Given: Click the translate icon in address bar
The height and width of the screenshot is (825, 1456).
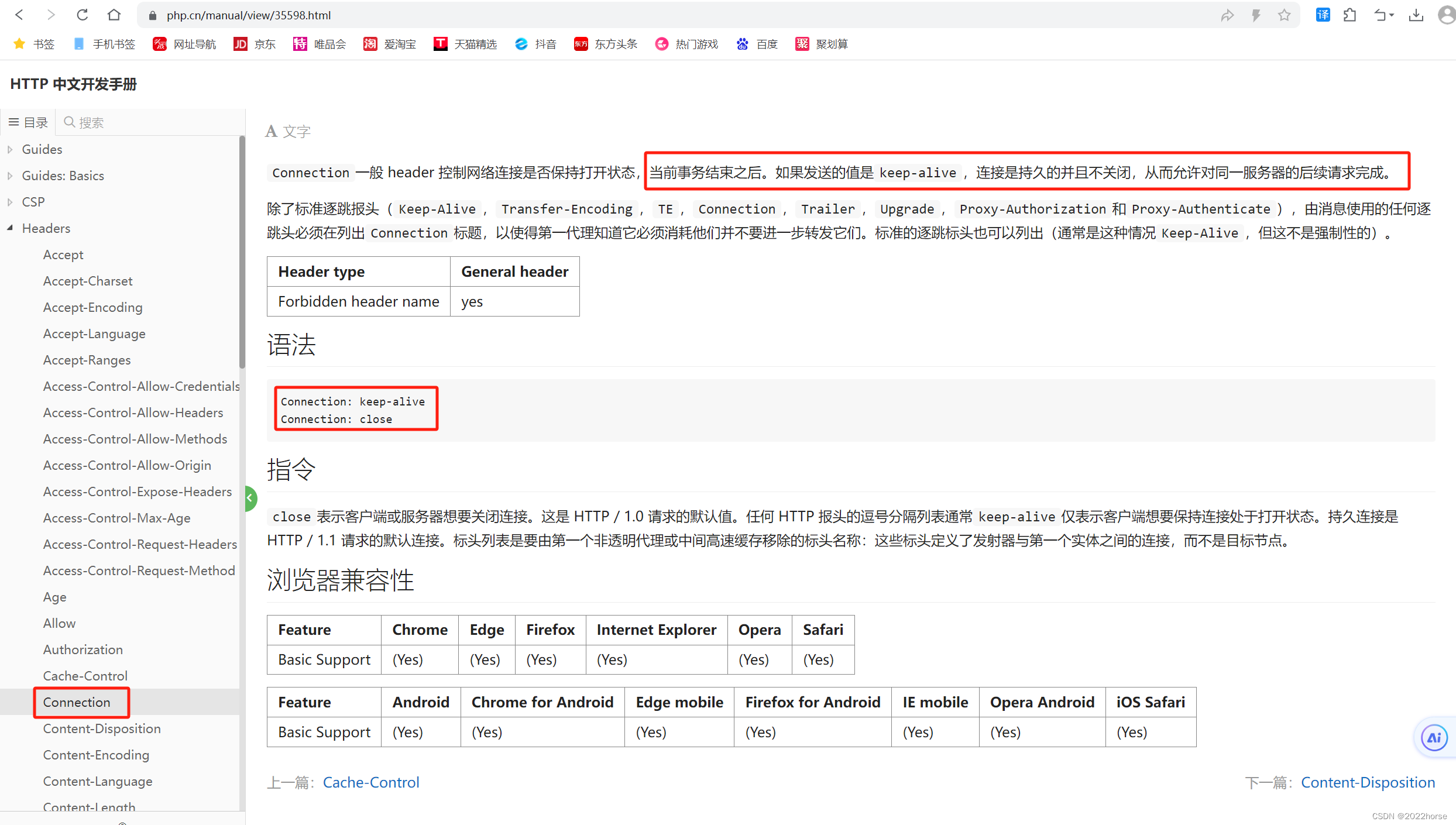Looking at the screenshot, I should click(1321, 15).
